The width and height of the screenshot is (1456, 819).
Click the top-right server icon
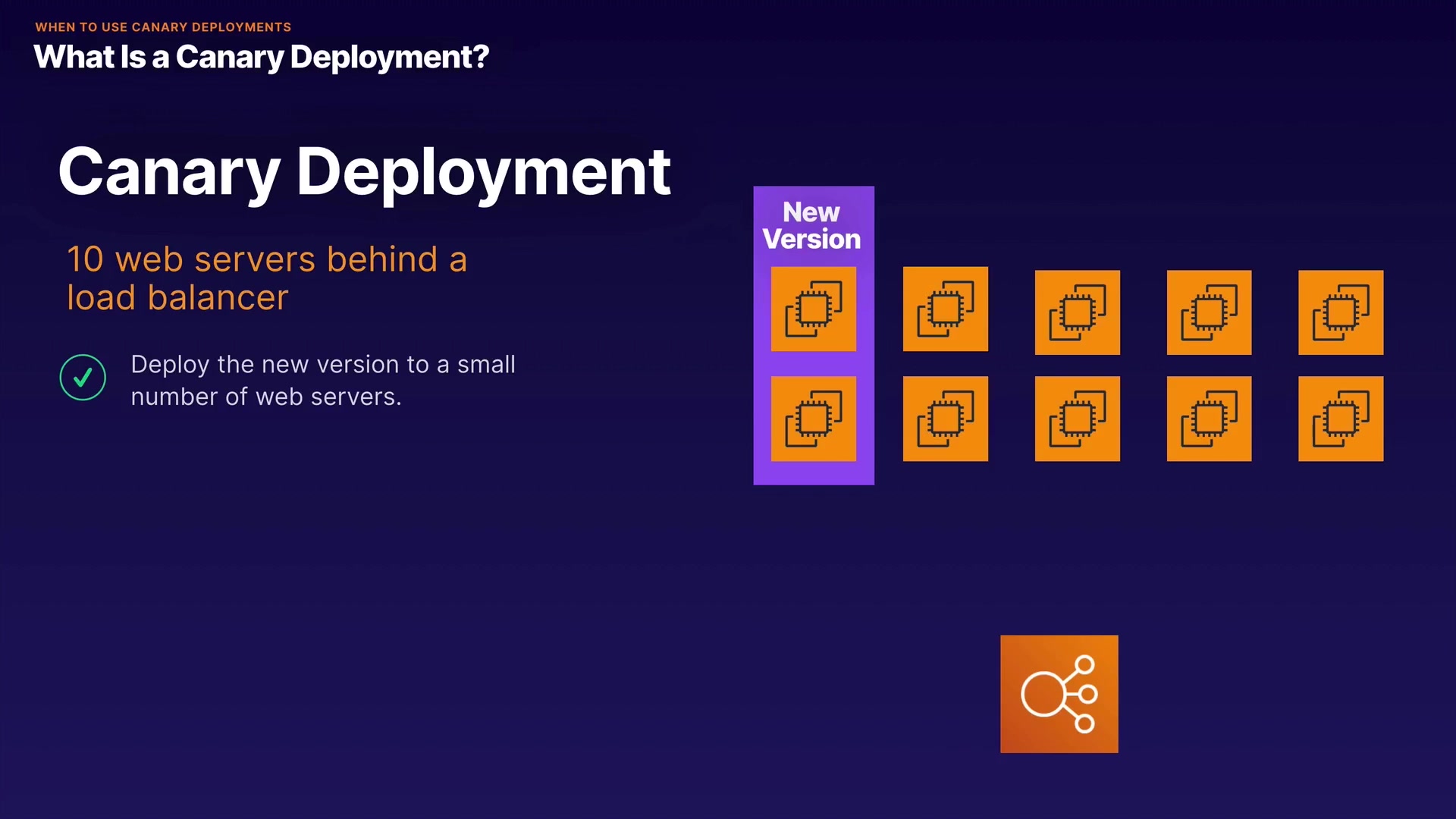click(1340, 312)
